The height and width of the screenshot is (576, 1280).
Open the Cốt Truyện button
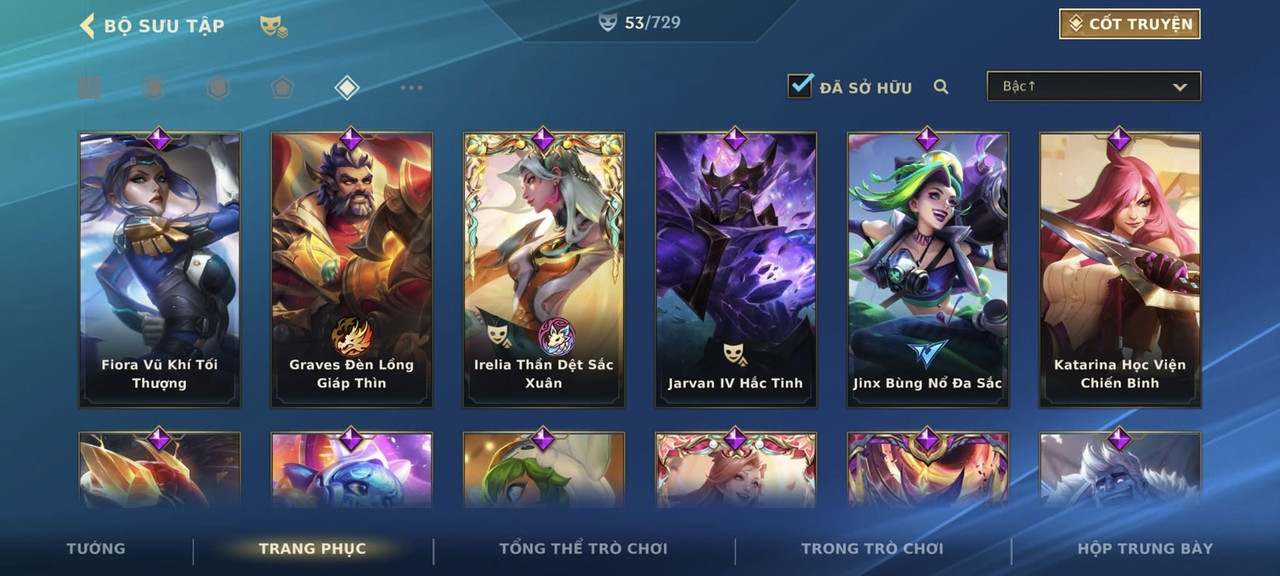coord(1130,24)
